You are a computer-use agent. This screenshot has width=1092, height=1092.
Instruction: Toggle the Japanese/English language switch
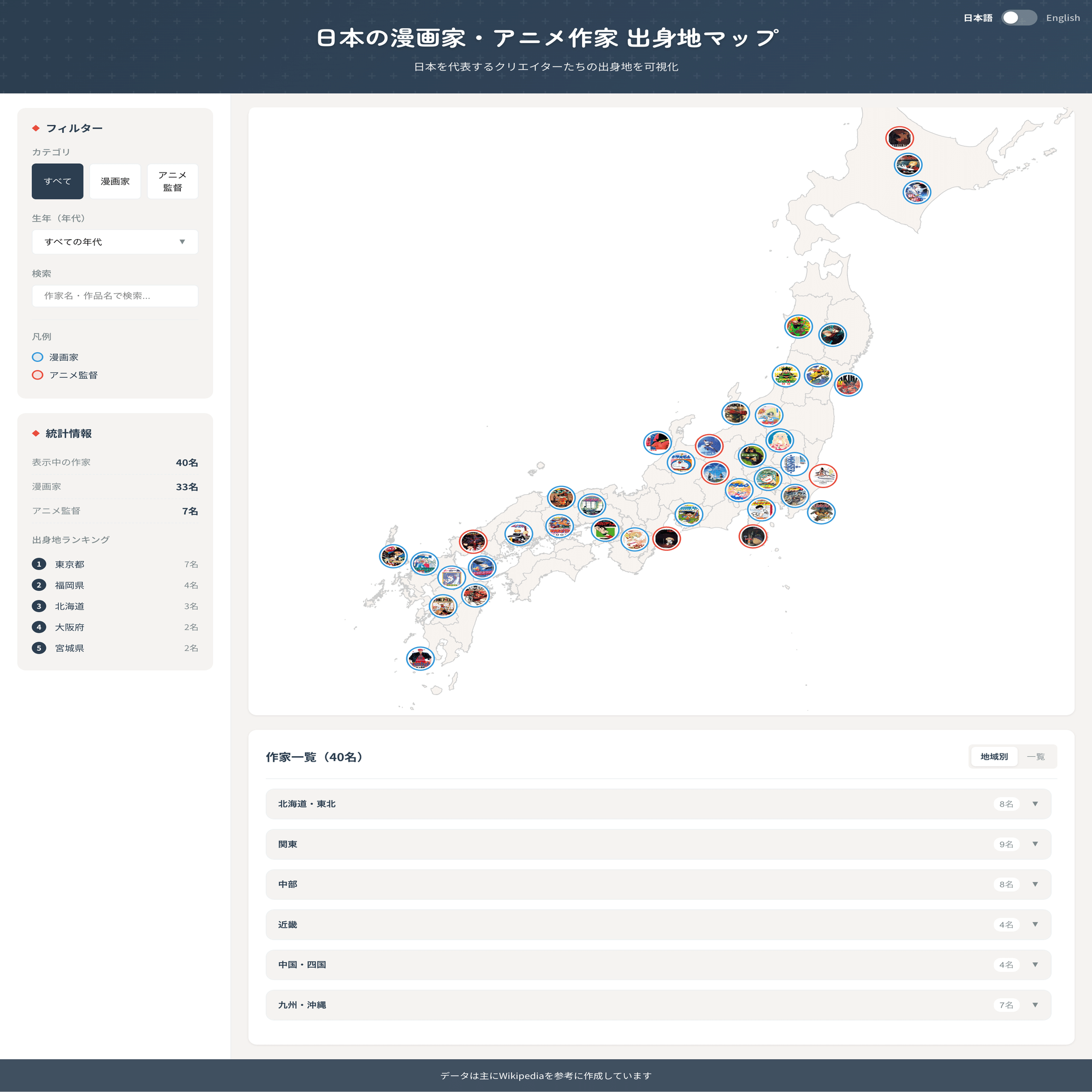1018,18
